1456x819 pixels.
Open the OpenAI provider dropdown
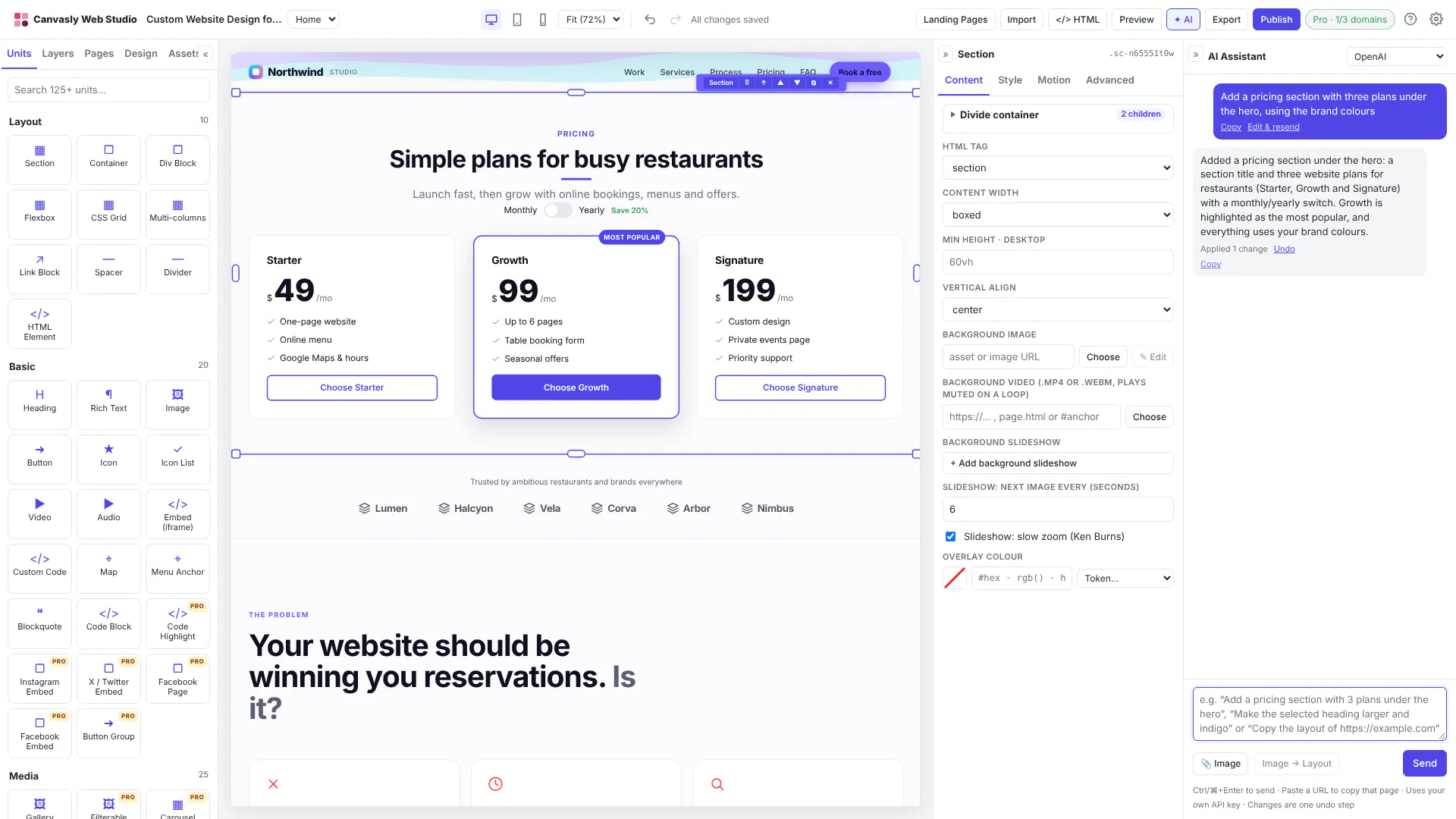(1396, 57)
